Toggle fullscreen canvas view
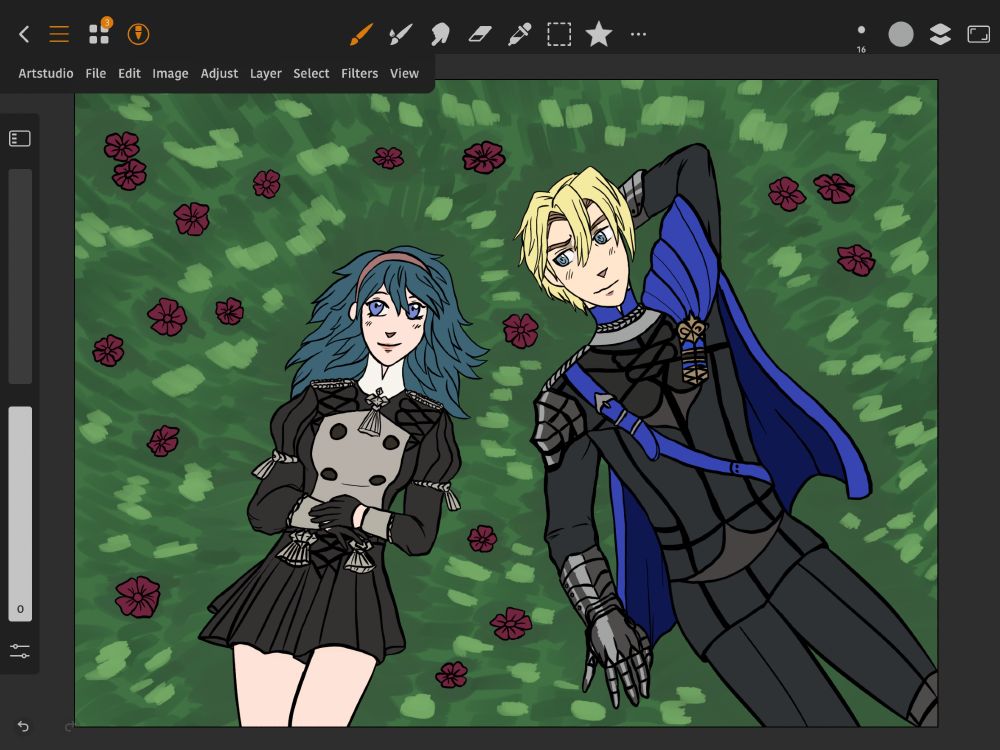1000x750 pixels. 978,35
